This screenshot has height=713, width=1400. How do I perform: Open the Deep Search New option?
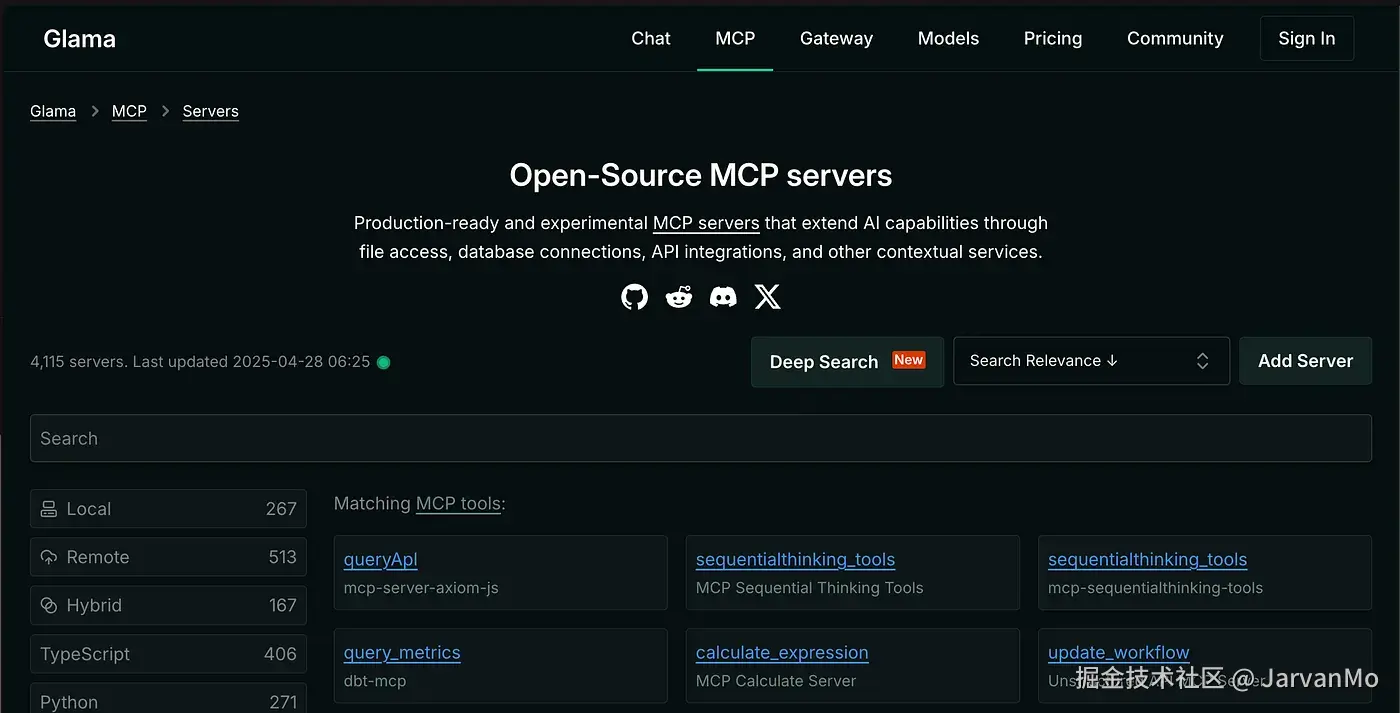click(847, 361)
